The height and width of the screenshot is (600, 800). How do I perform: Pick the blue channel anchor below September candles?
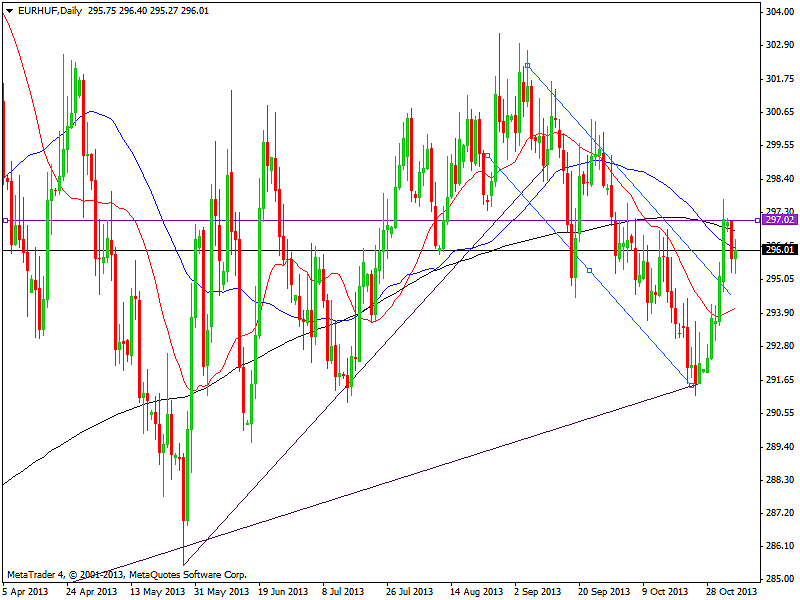(x=589, y=270)
